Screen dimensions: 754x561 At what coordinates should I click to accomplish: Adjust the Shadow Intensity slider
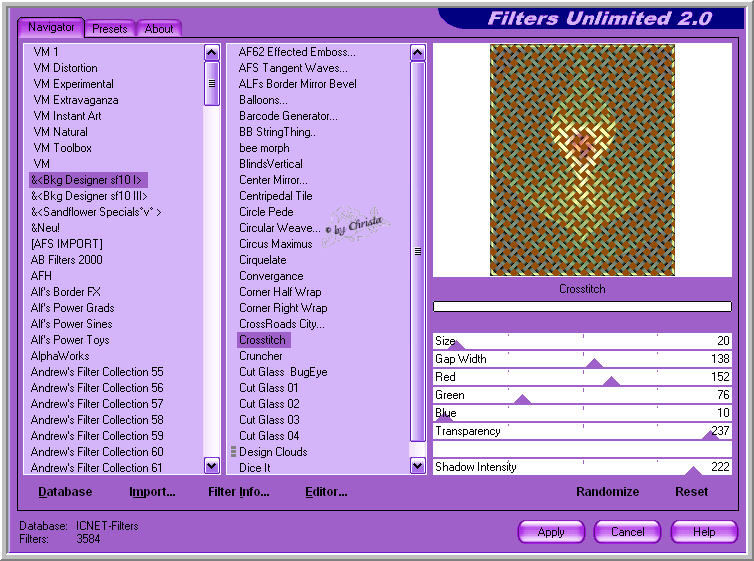582,467
